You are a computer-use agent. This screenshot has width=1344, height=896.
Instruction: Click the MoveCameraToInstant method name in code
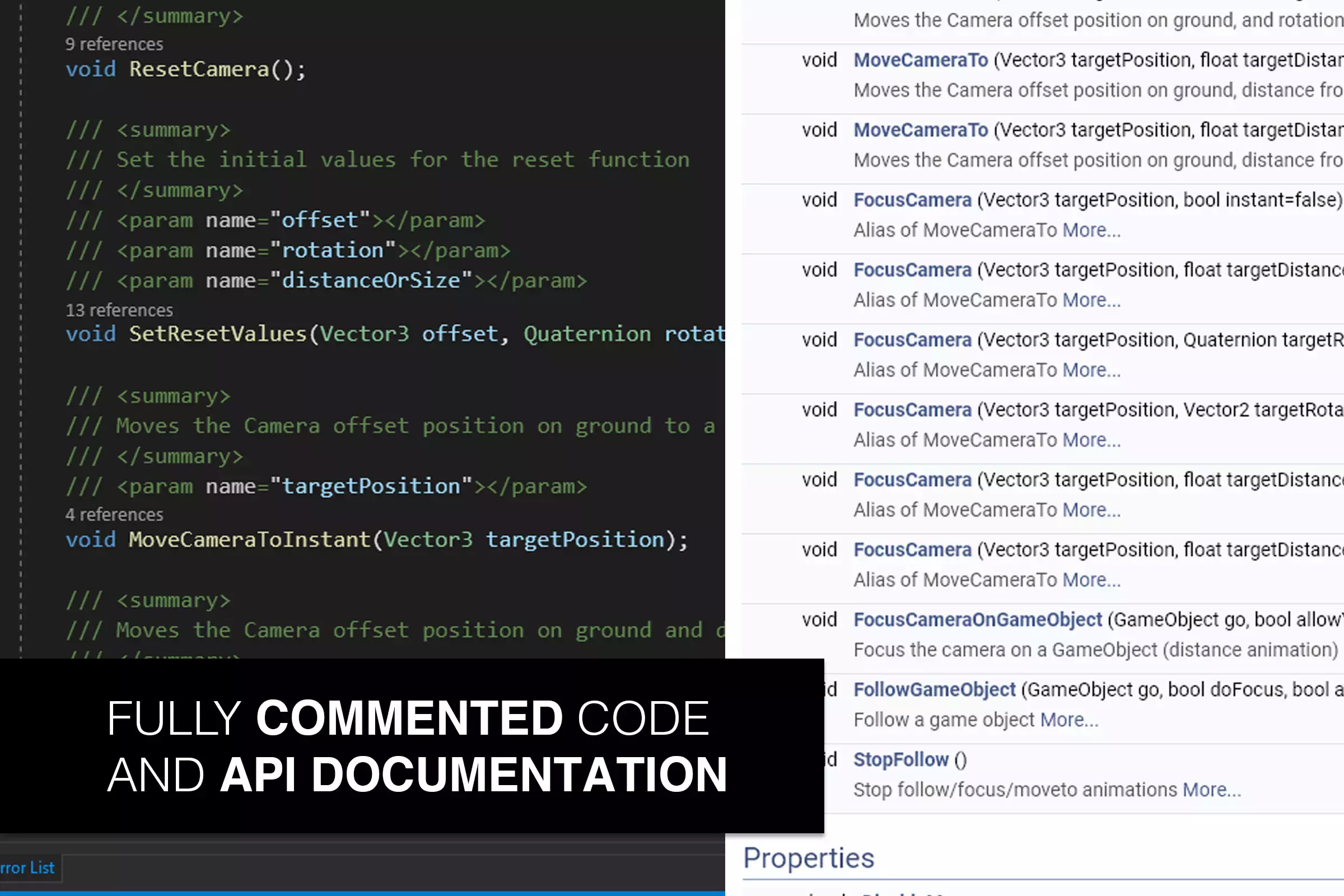pyautogui.click(x=250, y=539)
